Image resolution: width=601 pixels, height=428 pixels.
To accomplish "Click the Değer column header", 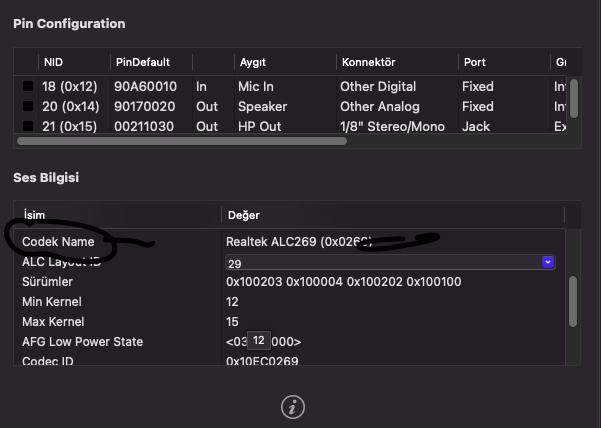I will [244, 215].
